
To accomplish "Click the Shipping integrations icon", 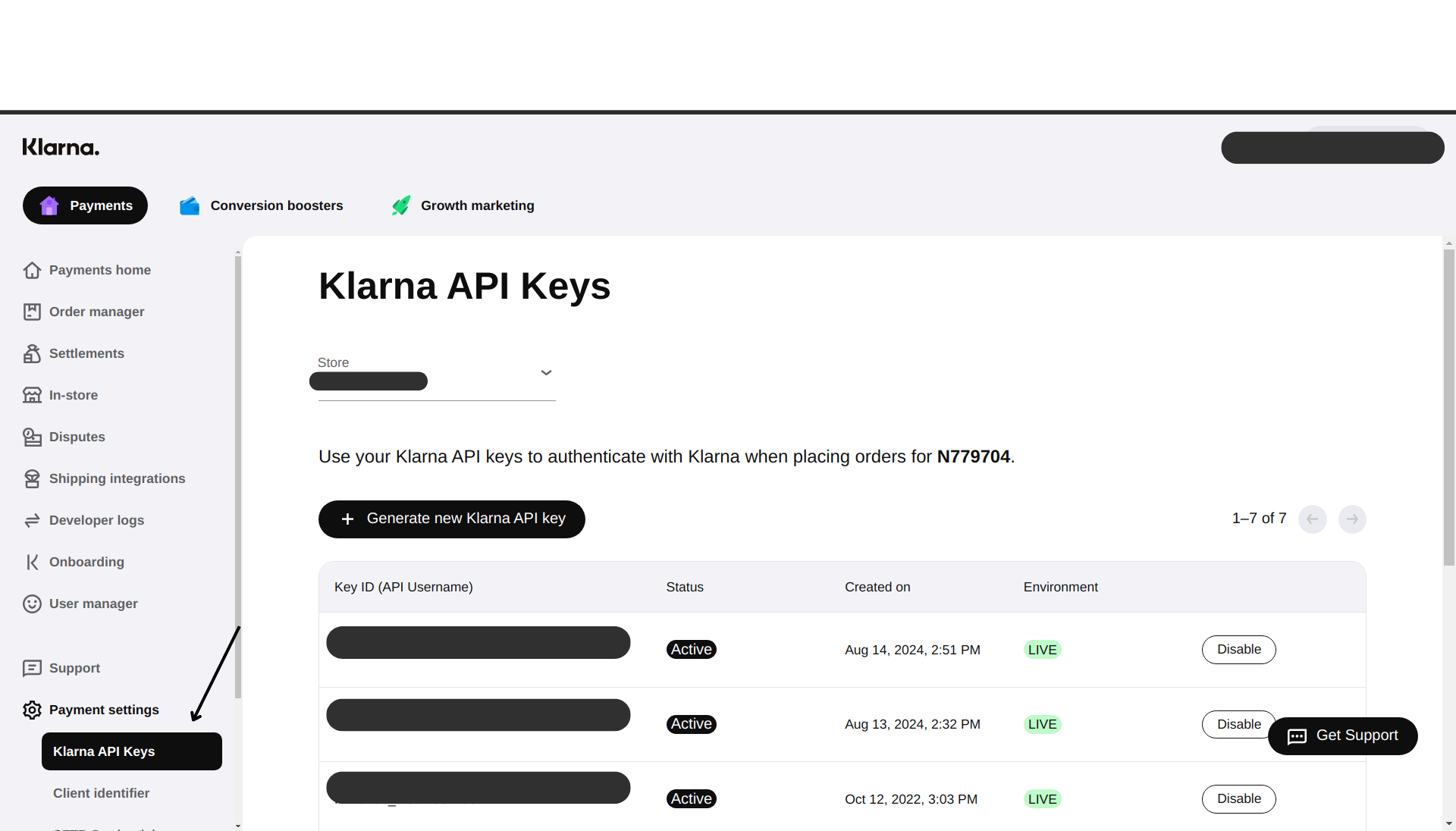I will [32, 478].
